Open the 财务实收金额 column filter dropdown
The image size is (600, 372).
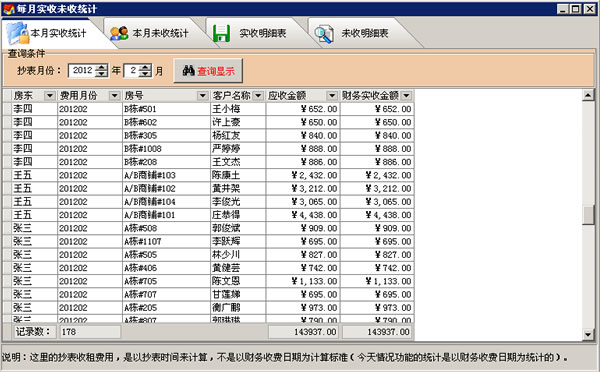[x=406, y=95]
